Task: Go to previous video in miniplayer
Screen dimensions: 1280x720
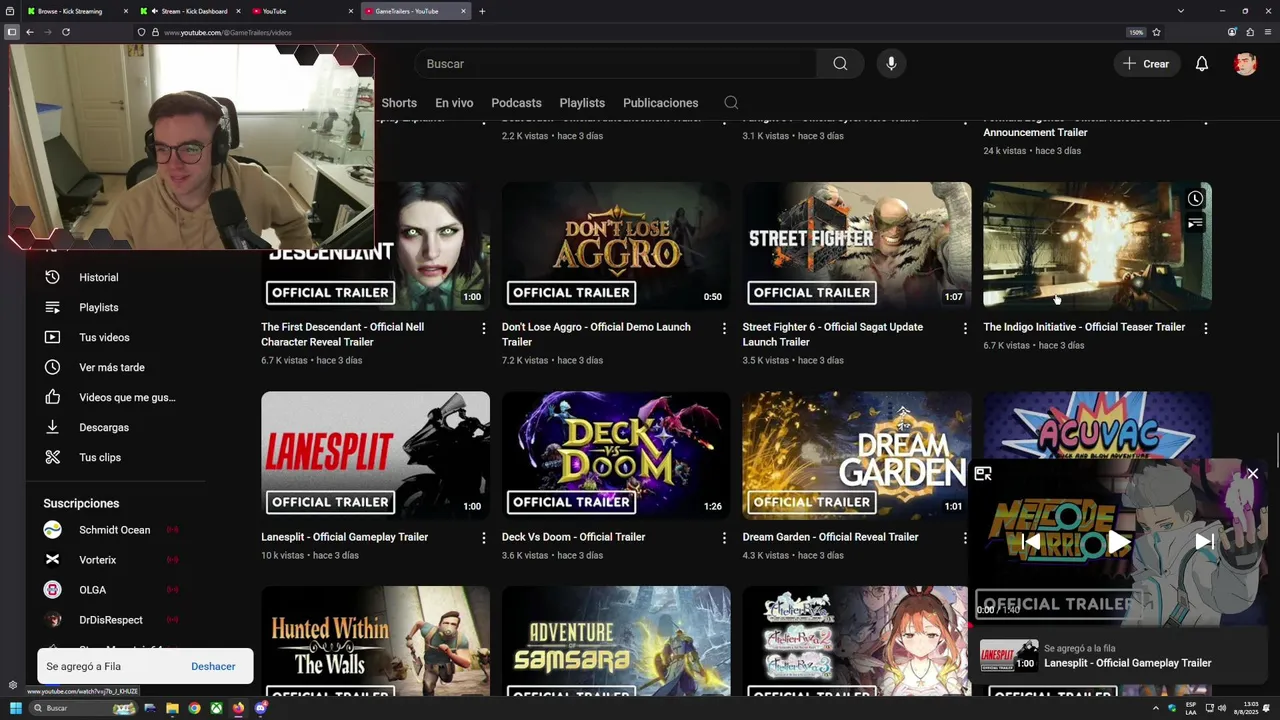Action: 1031,542
